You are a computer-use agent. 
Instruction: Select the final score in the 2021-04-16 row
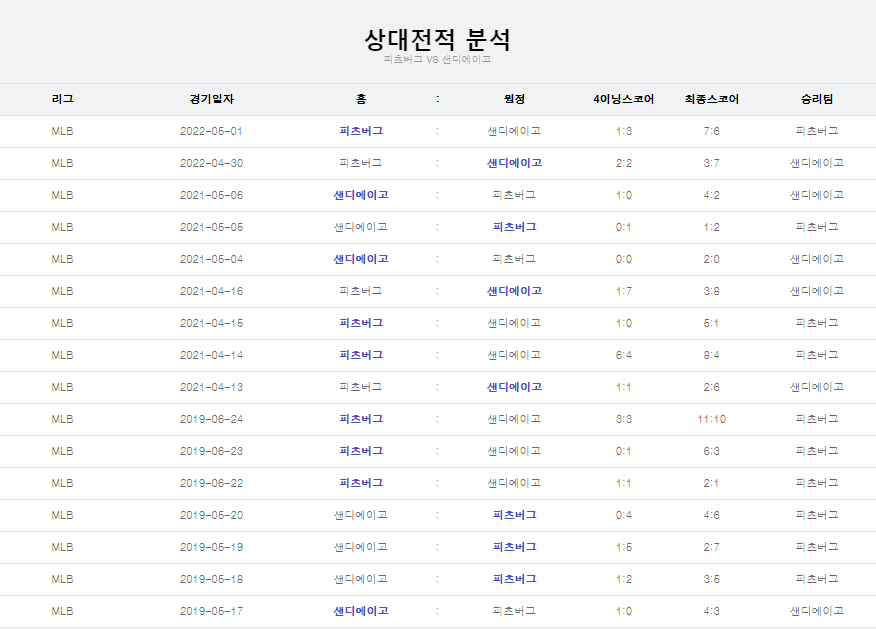(712, 291)
